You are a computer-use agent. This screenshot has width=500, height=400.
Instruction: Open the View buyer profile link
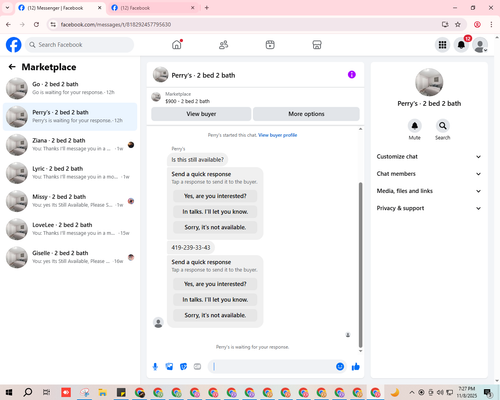[x=277, y=135]
